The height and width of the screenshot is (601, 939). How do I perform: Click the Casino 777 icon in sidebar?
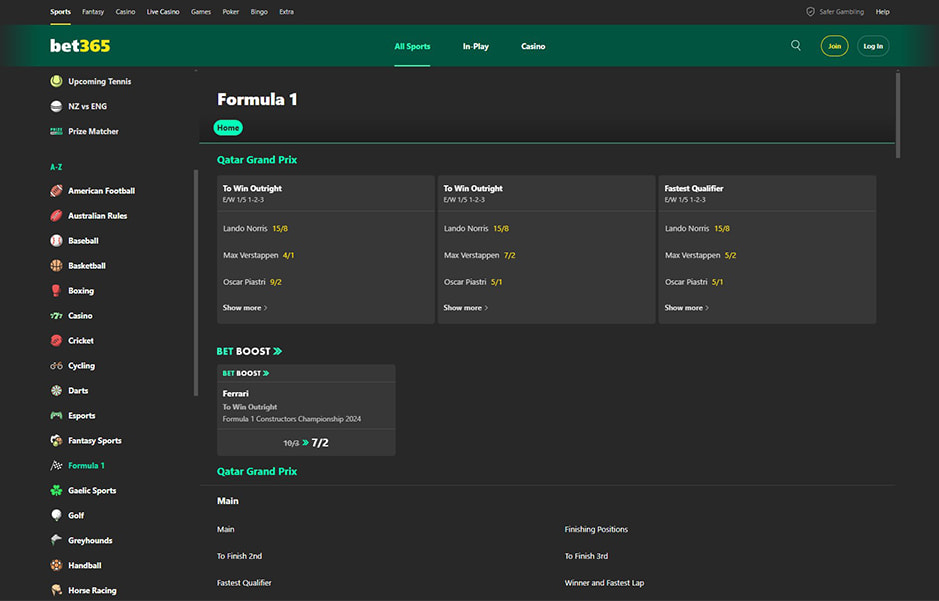[x=56, y=315]
